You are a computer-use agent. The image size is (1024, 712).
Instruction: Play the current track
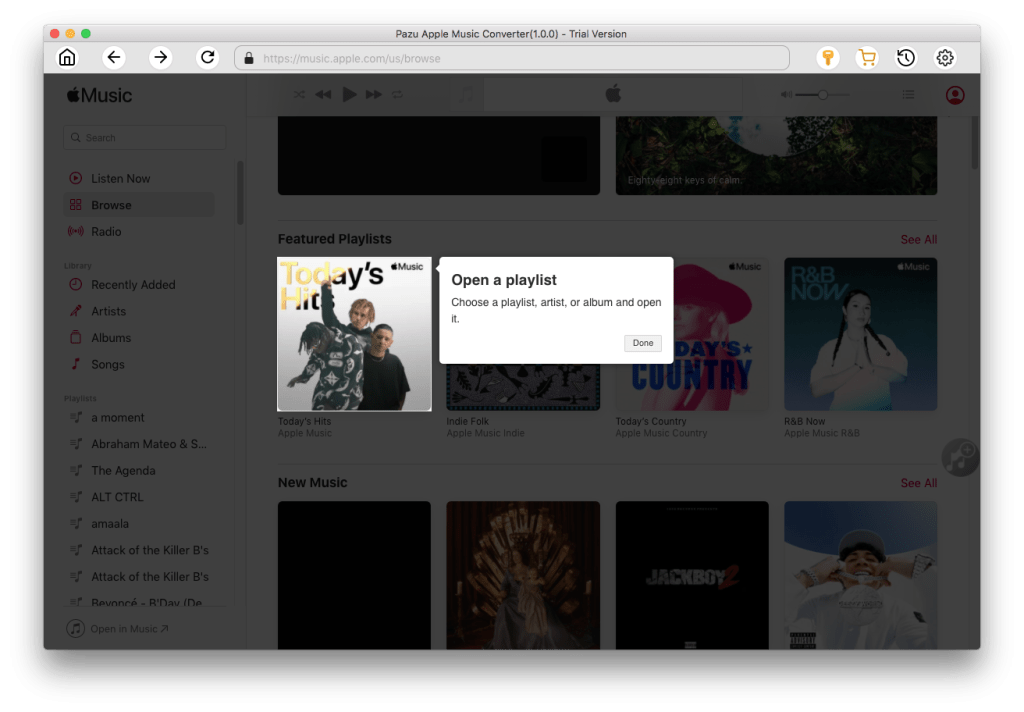349,95
